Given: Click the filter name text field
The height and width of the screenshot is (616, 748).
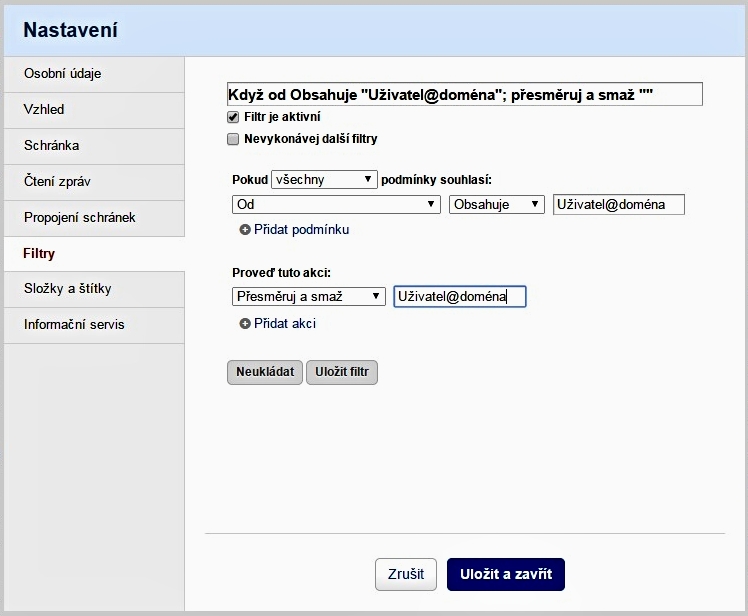Looking at the screenshot, I should [x=465, y=94].
